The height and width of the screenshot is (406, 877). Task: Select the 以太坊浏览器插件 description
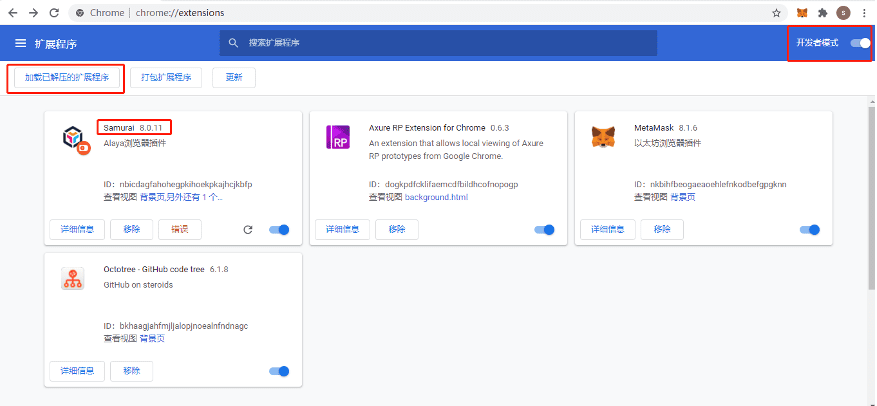tap(667, 143)
